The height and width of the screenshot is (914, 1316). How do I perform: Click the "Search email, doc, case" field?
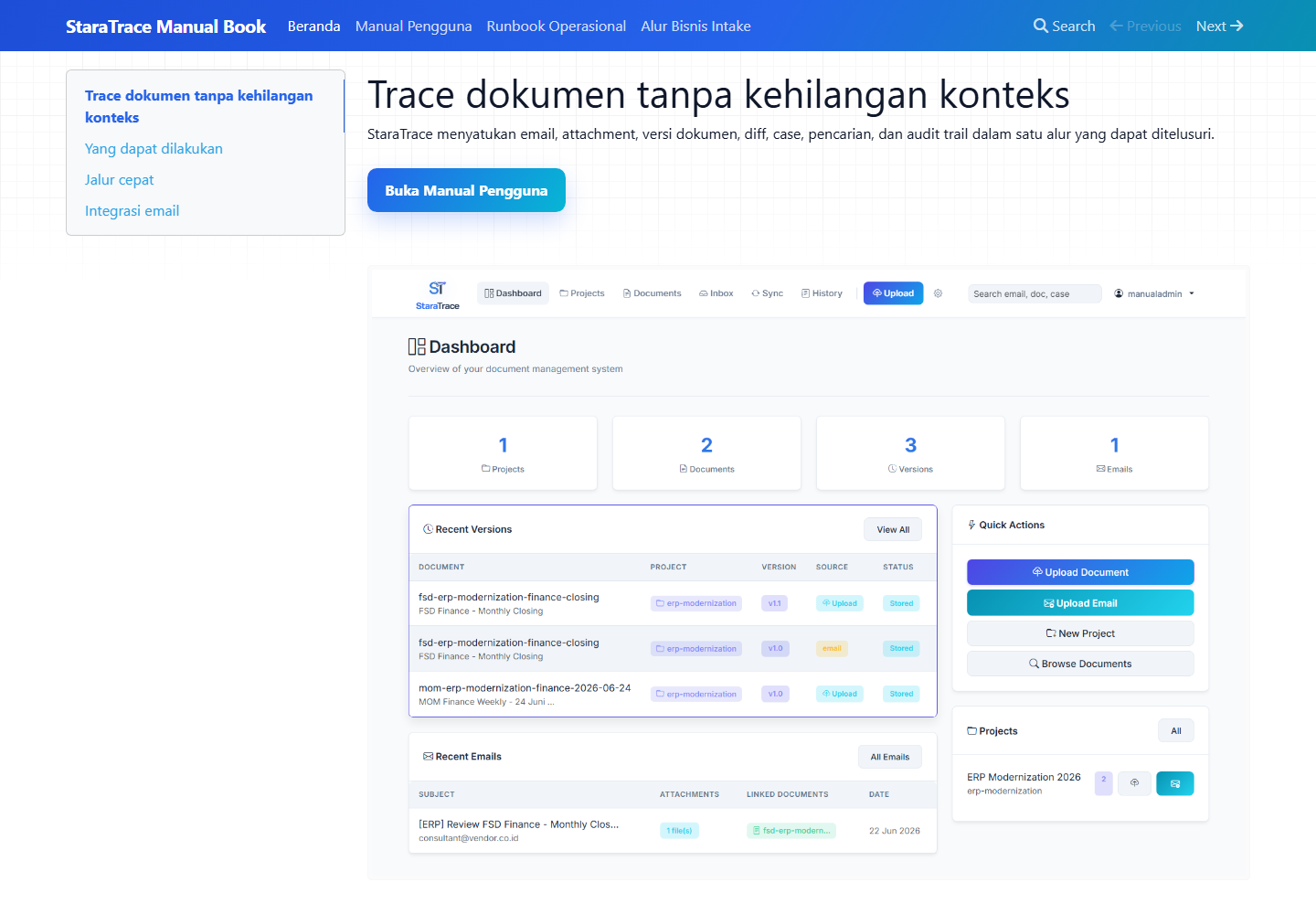(x=1035, y=293)
